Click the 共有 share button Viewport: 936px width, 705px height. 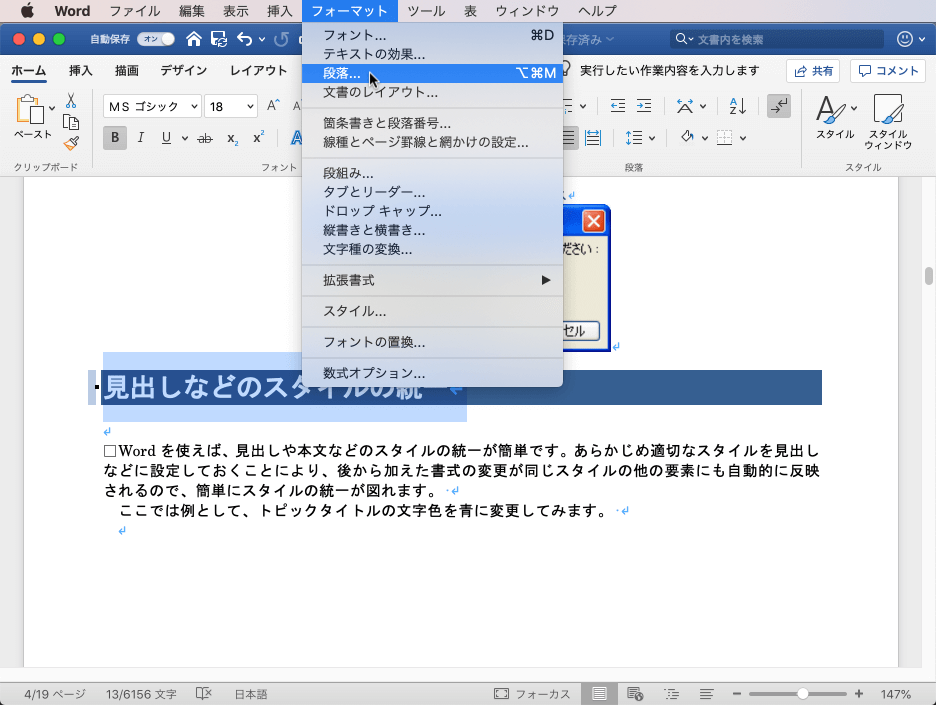(x=813, y=71)
